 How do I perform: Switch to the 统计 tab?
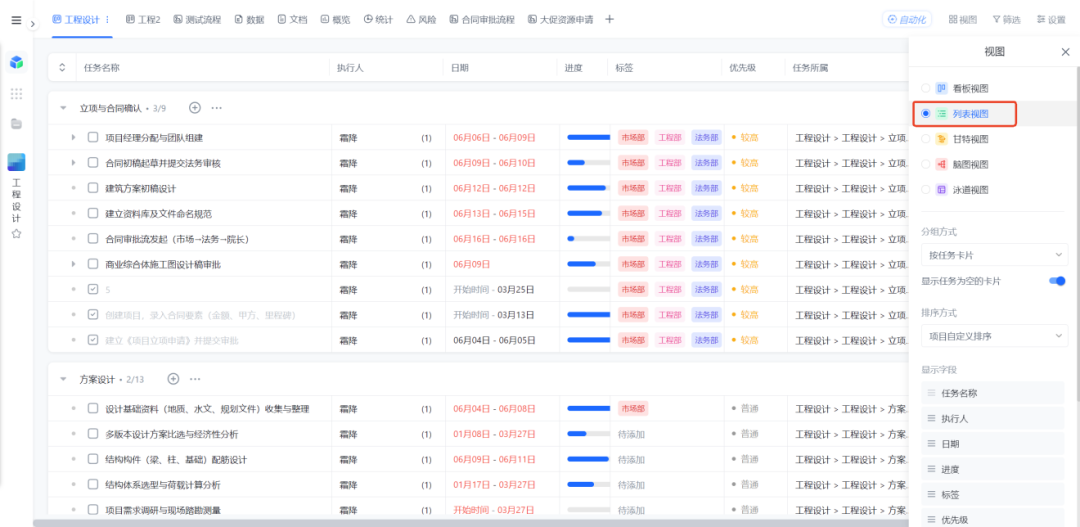(378, 20)
